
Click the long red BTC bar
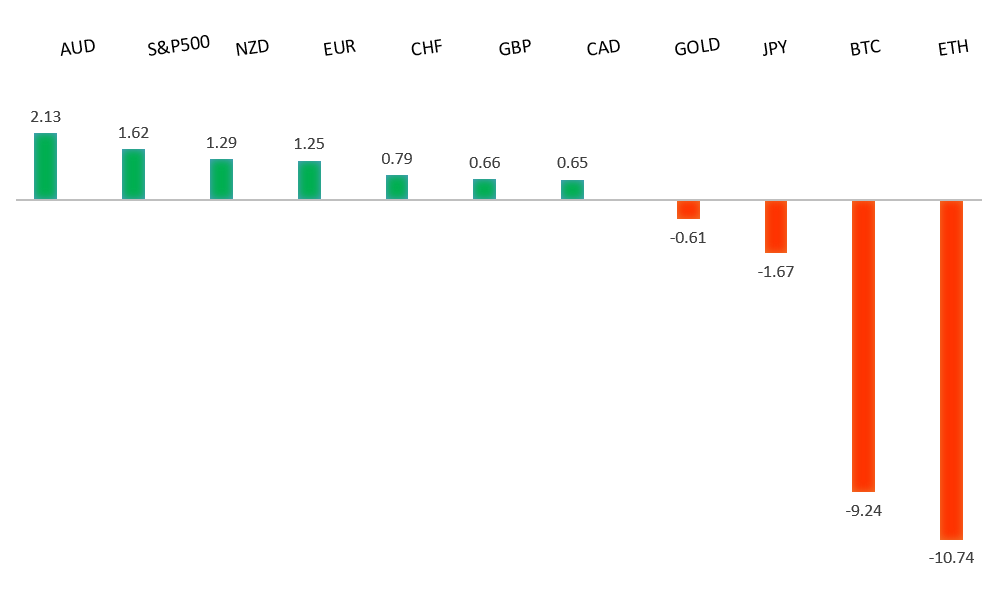pos(863,345)
